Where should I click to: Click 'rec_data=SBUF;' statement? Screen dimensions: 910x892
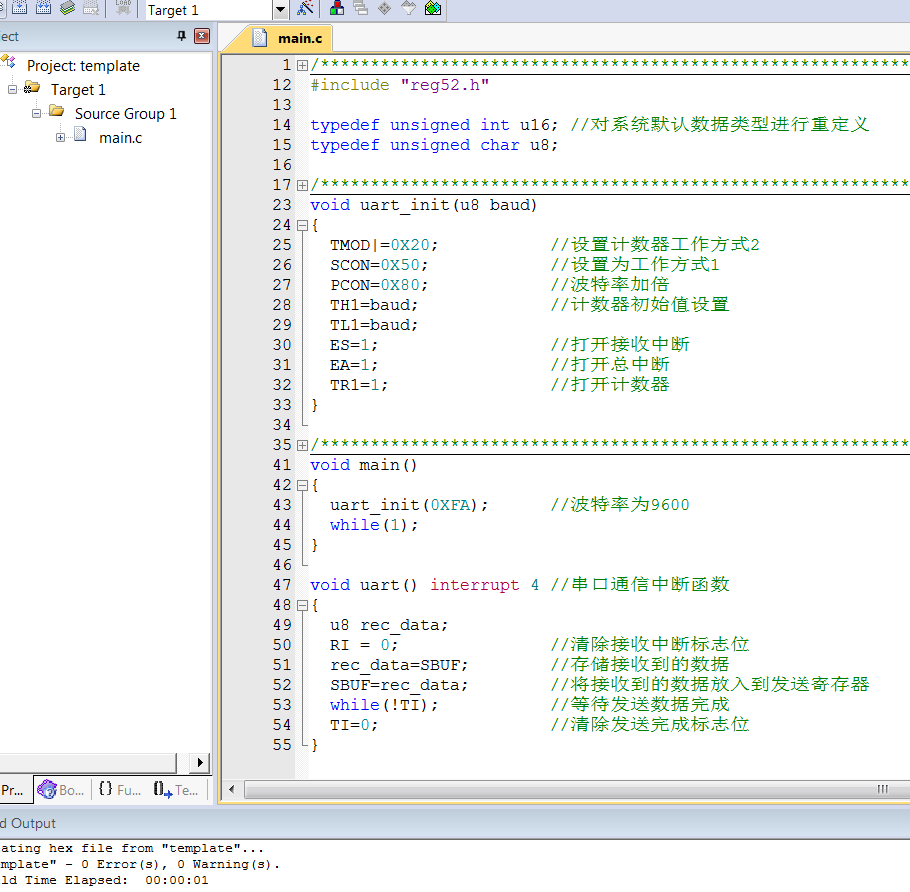399,665
